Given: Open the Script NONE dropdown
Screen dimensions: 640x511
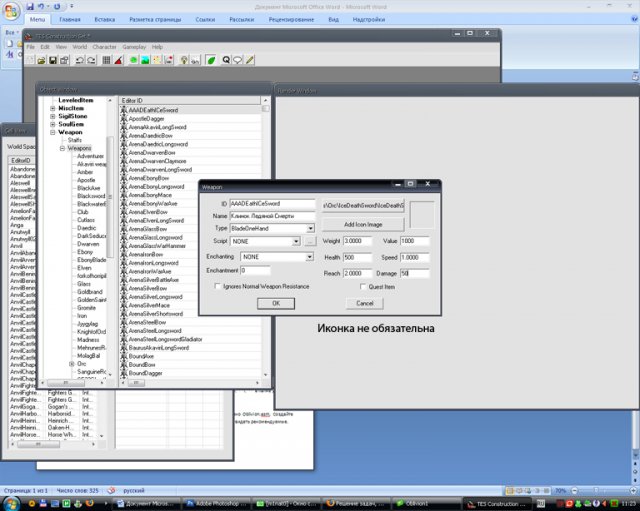Looking at the screenshot, I should [x=296, y=241].
